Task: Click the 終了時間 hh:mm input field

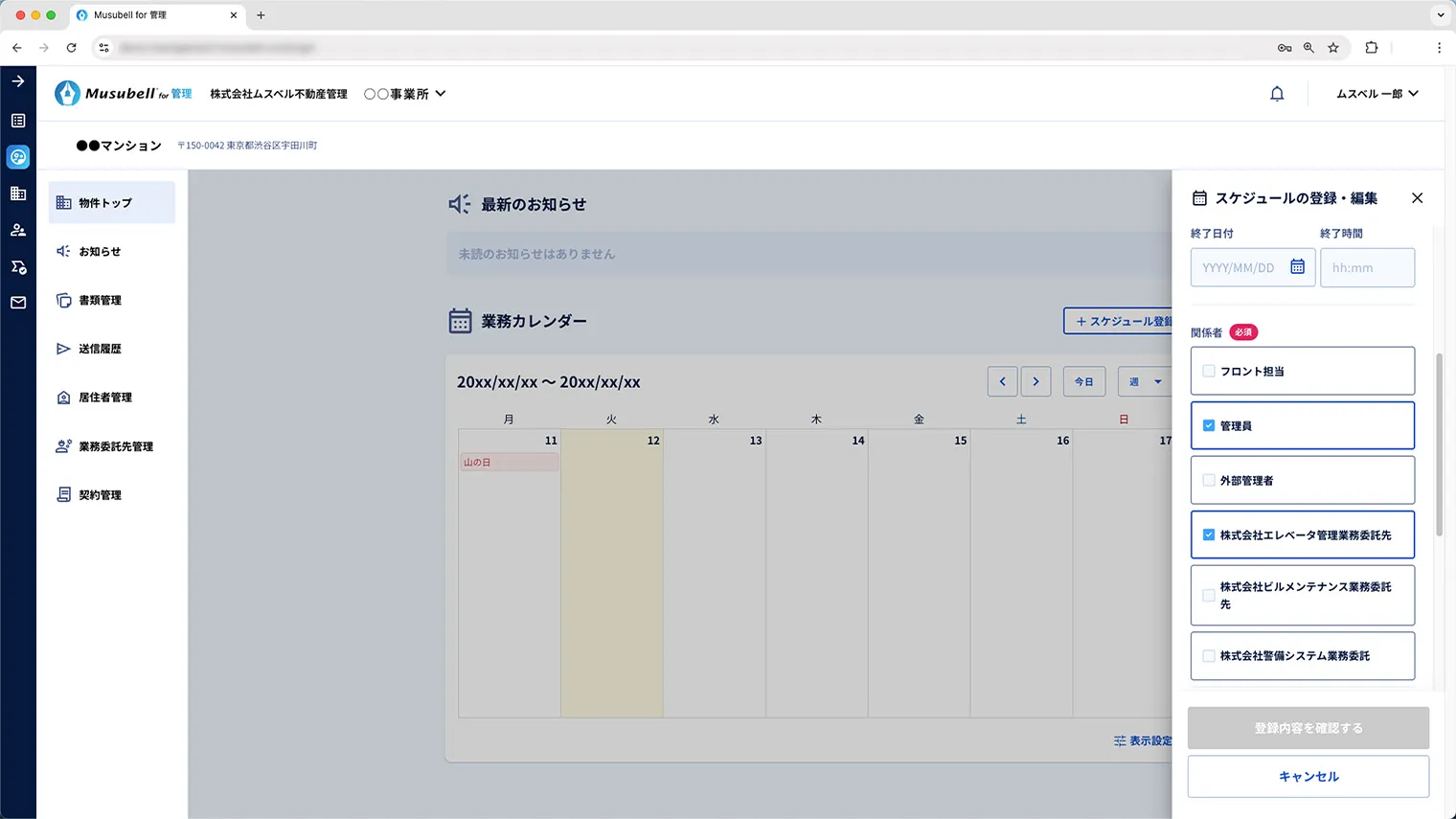Action: click(1367, 267)
